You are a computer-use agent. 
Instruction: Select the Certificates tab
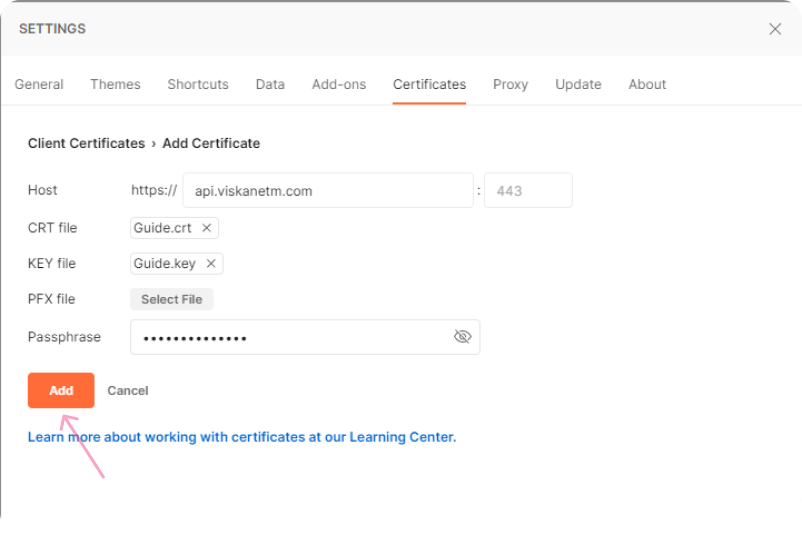click(429, 84)
